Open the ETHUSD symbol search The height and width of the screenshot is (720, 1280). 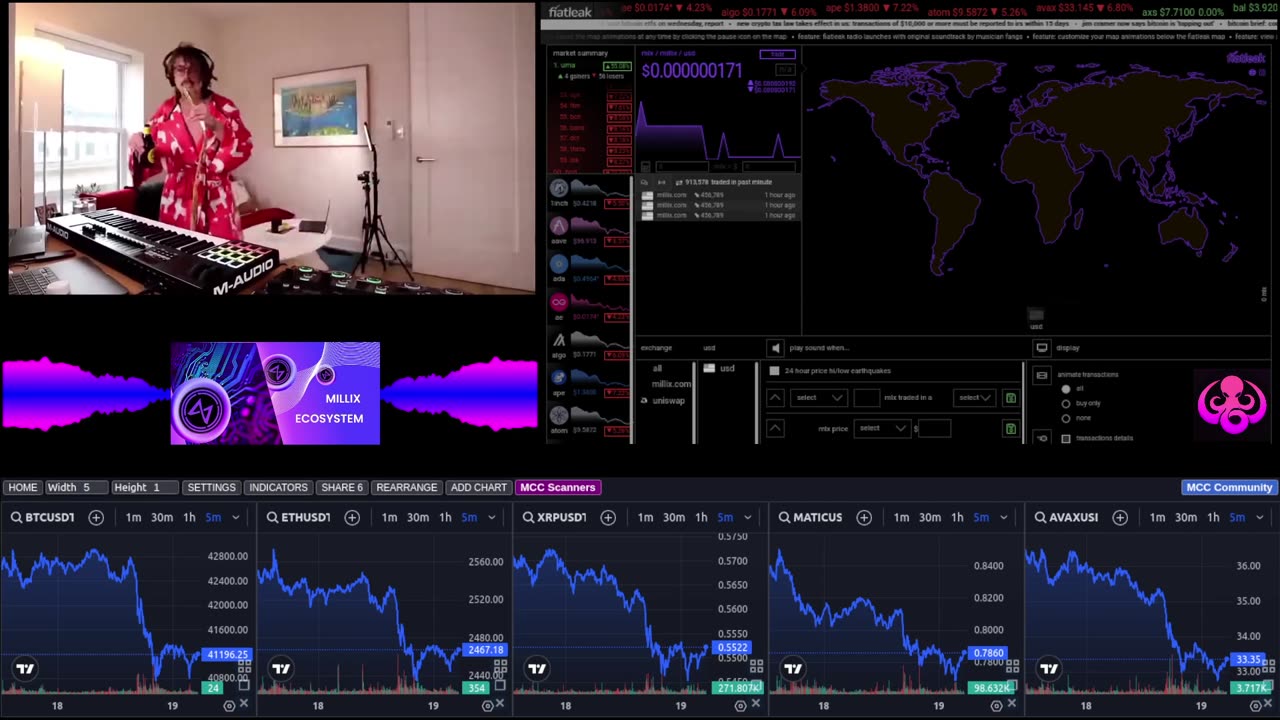point(298,517)
